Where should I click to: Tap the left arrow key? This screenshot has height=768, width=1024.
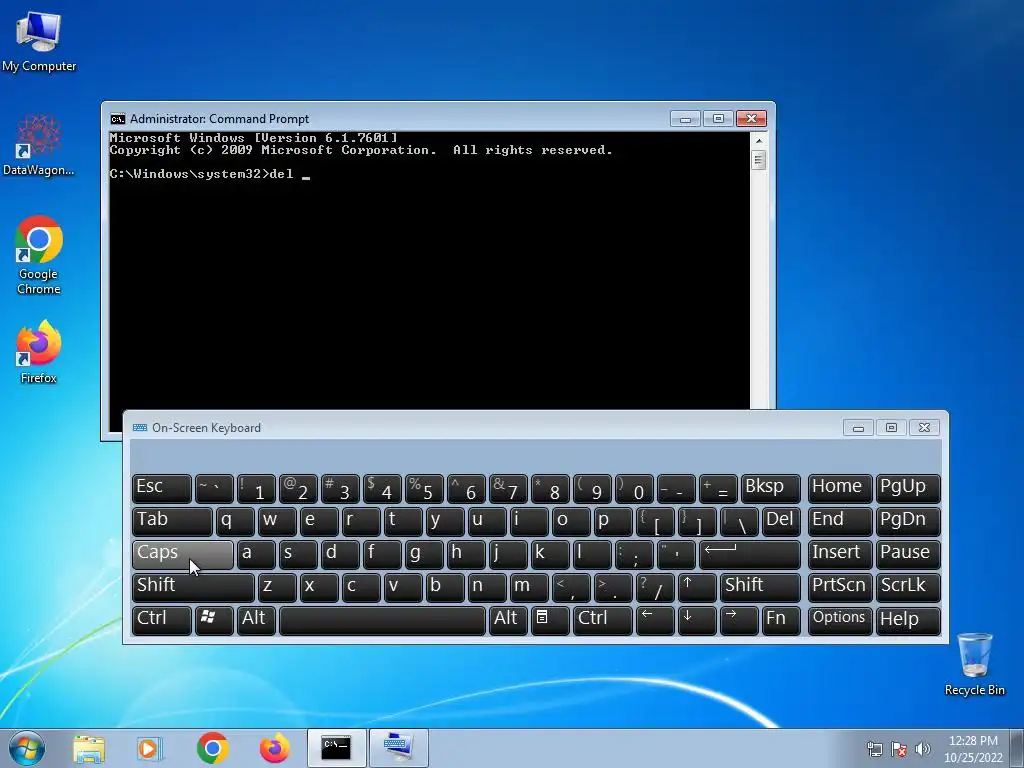654,620
